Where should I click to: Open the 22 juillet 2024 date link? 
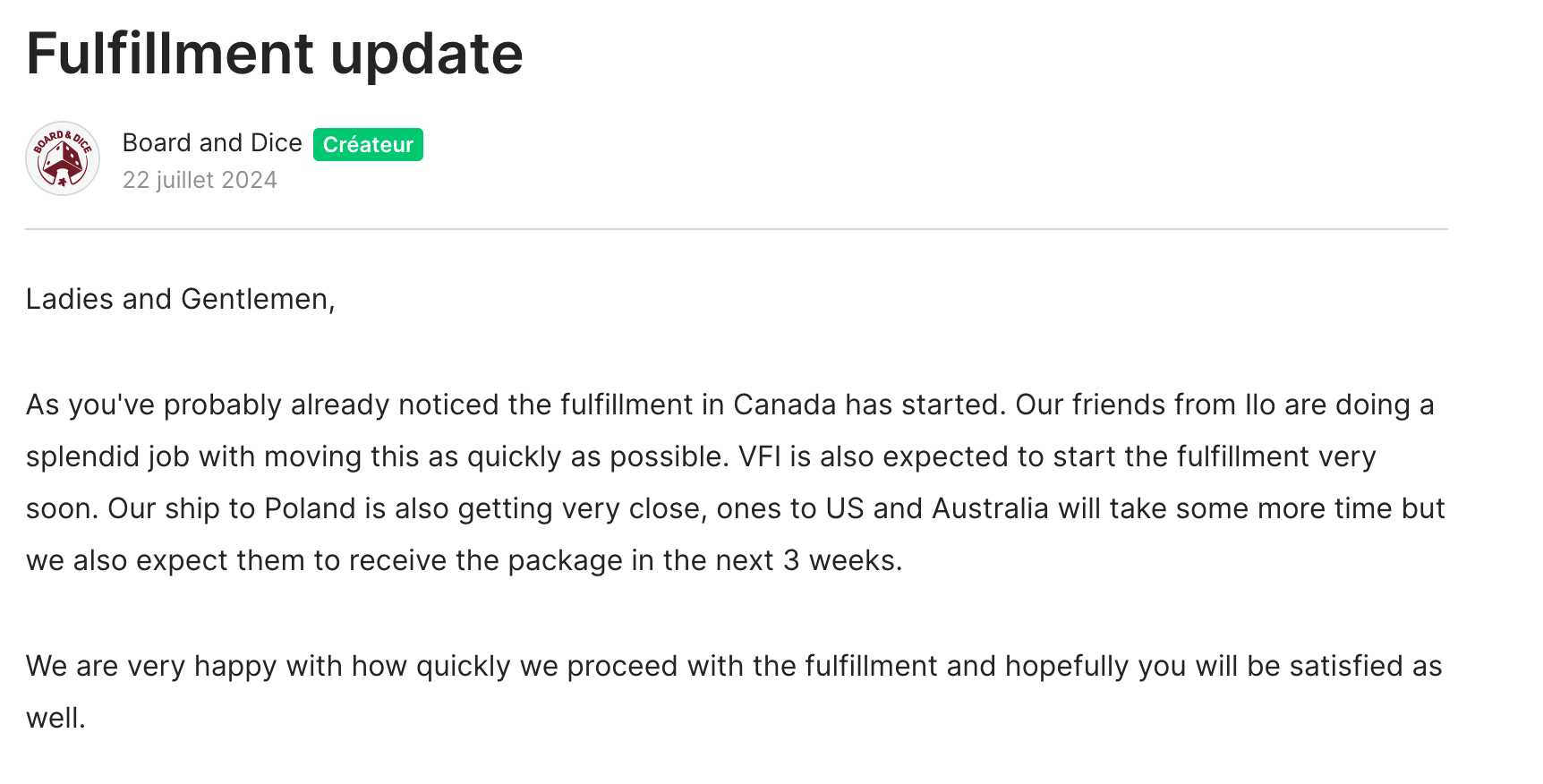(200, 180)
